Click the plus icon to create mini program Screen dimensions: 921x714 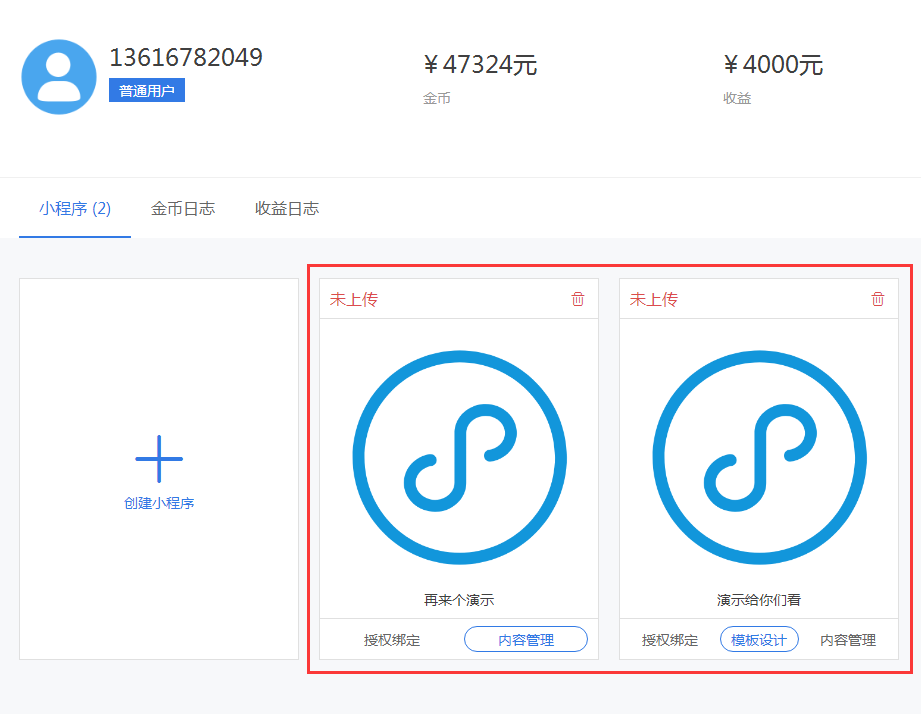[159, 459]
